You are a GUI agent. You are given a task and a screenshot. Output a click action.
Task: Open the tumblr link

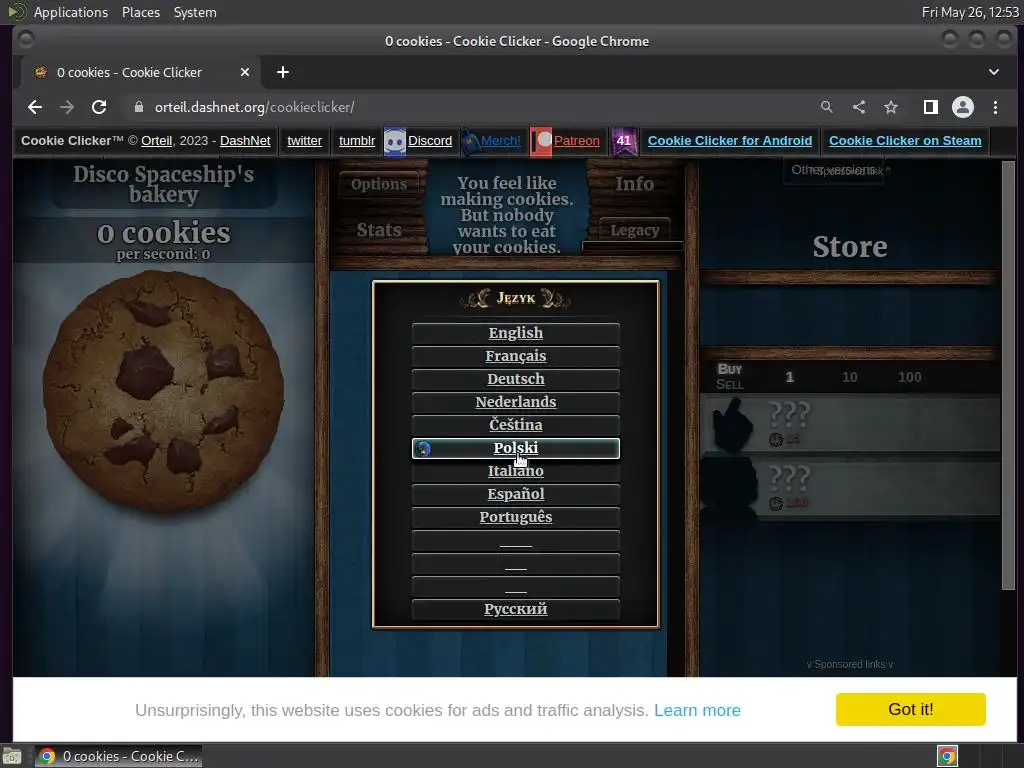click(x=357, y=141)
